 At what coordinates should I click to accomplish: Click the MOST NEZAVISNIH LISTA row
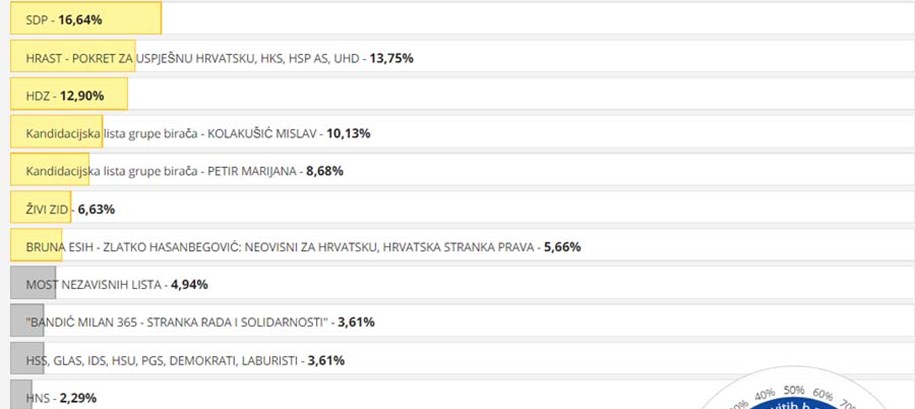point(462,283)
